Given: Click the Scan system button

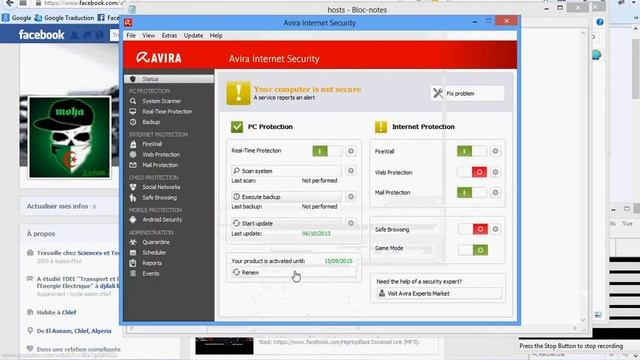Looking at the screenshot, I should [x=286, y=171].
